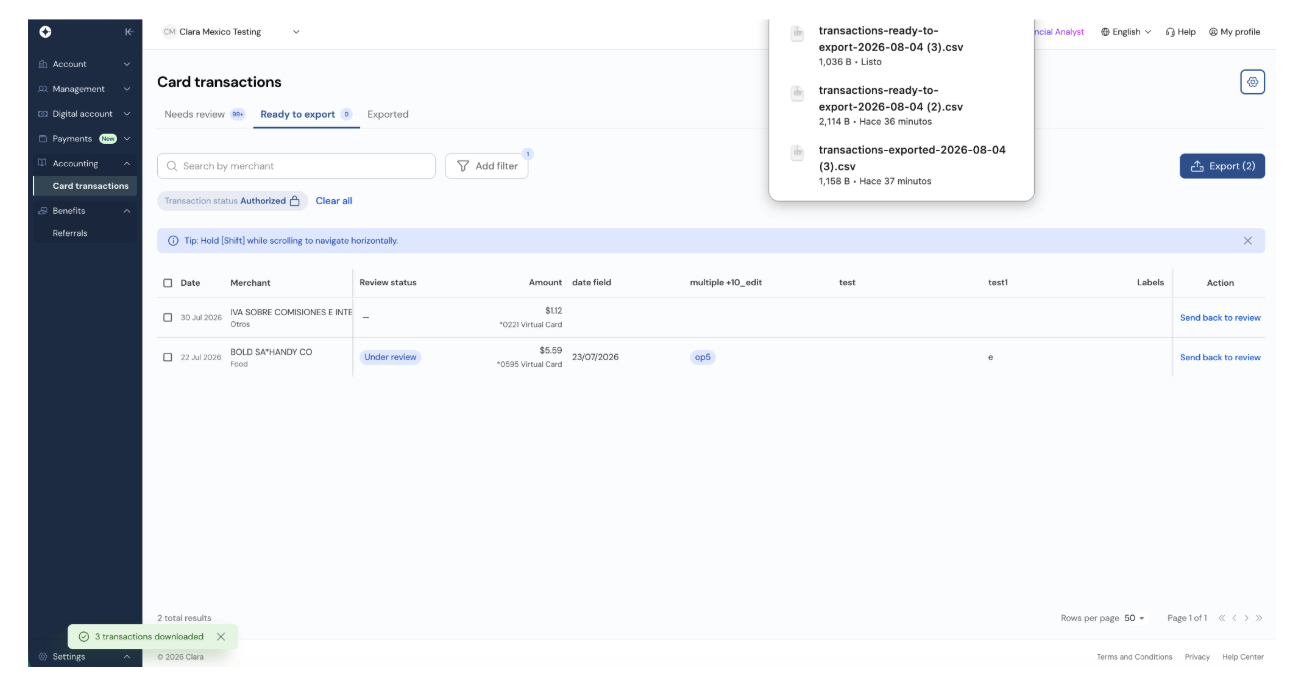Click the $5.59 amount cell
Screen dimensions: 1316x688
[x=550, y=350]
